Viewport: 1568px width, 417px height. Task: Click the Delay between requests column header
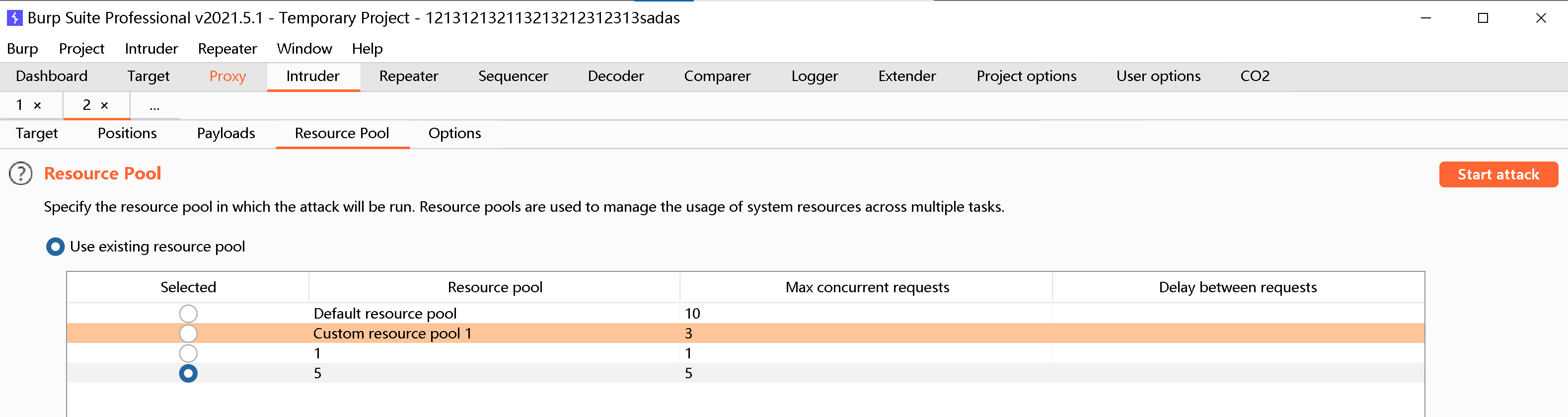tap(1238, 287)
